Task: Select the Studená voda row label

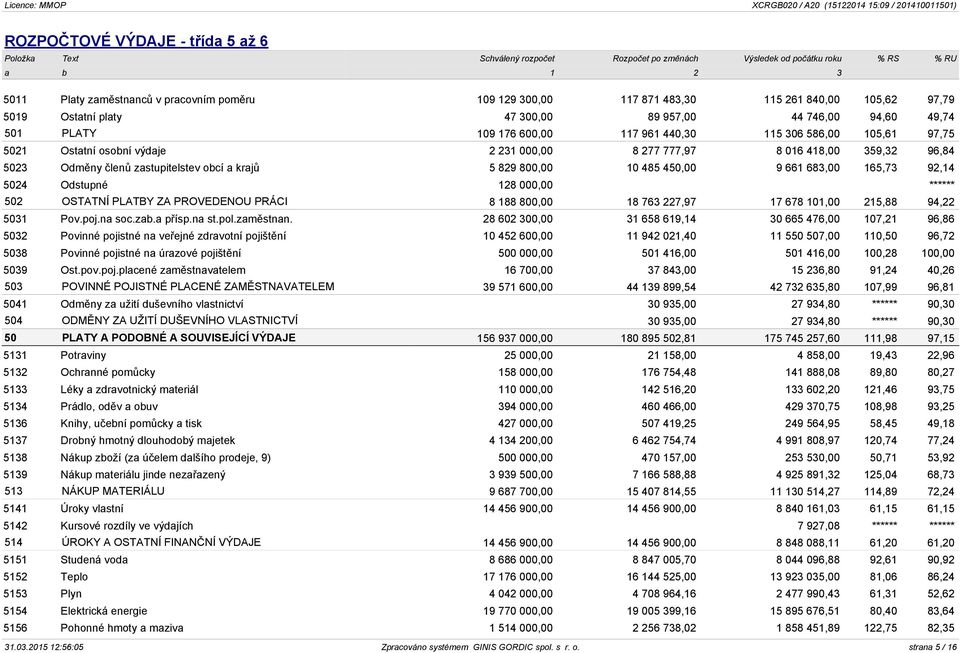Action: 94,560
